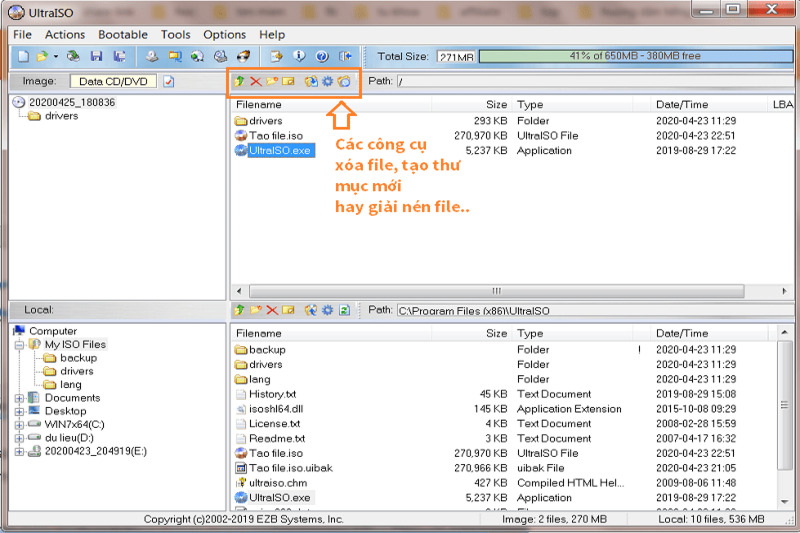This screenshot has height=533, width=800.
Task: Open the Bootable menu
Action: 123,34
